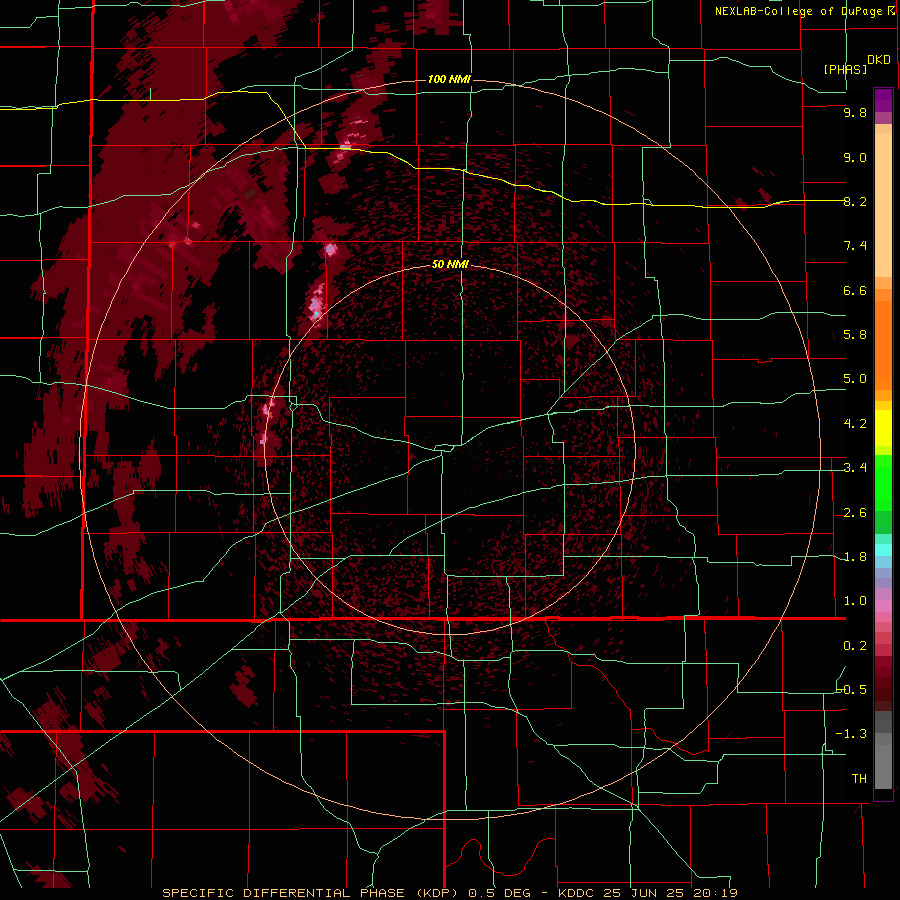The width and height of the screenshot is (900, 900).
Task: Click the -0.5 legend value
Action: tap(851, 690)
